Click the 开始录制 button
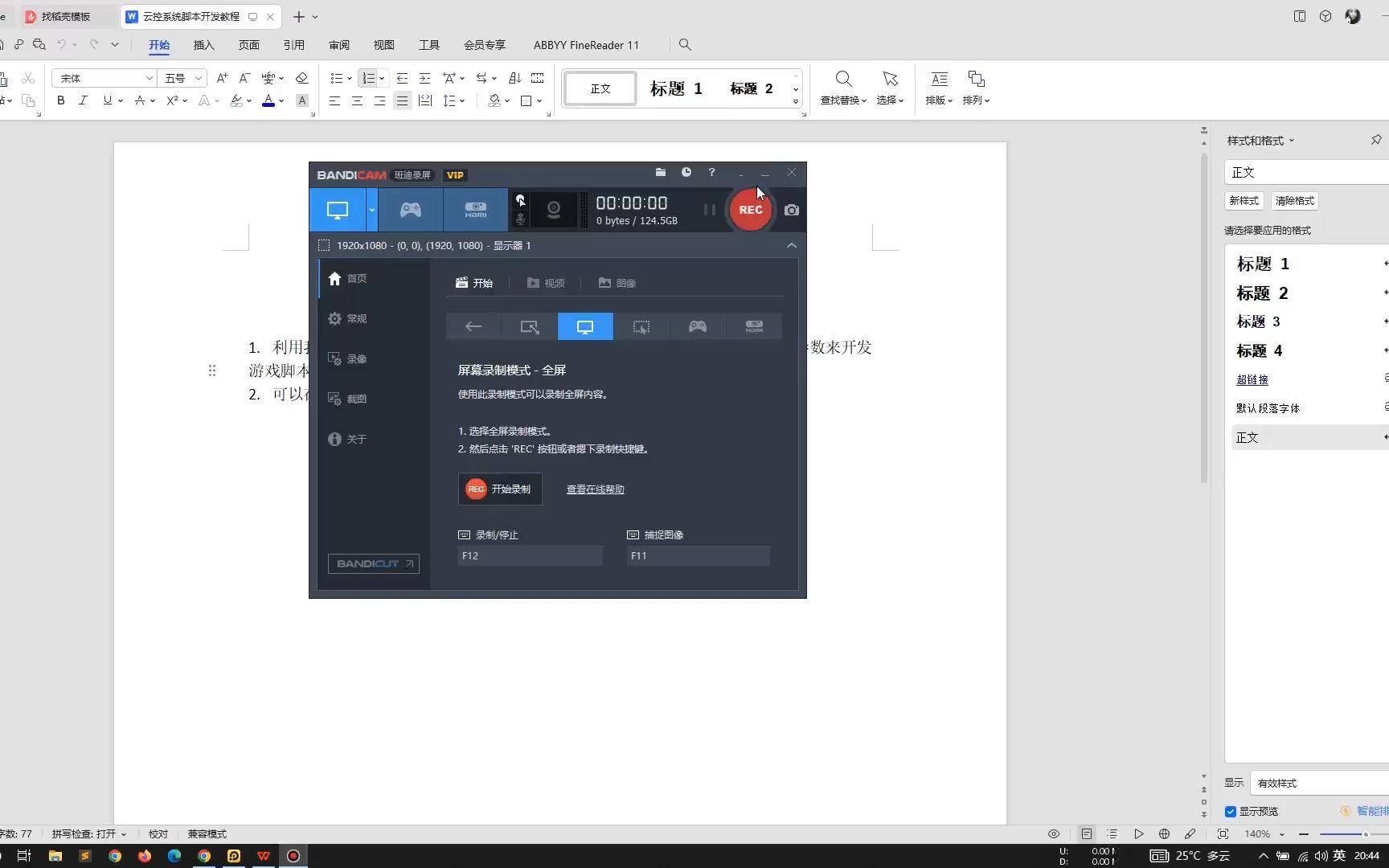The width and height of the screenshot is (1389, 868). (500, 489)
